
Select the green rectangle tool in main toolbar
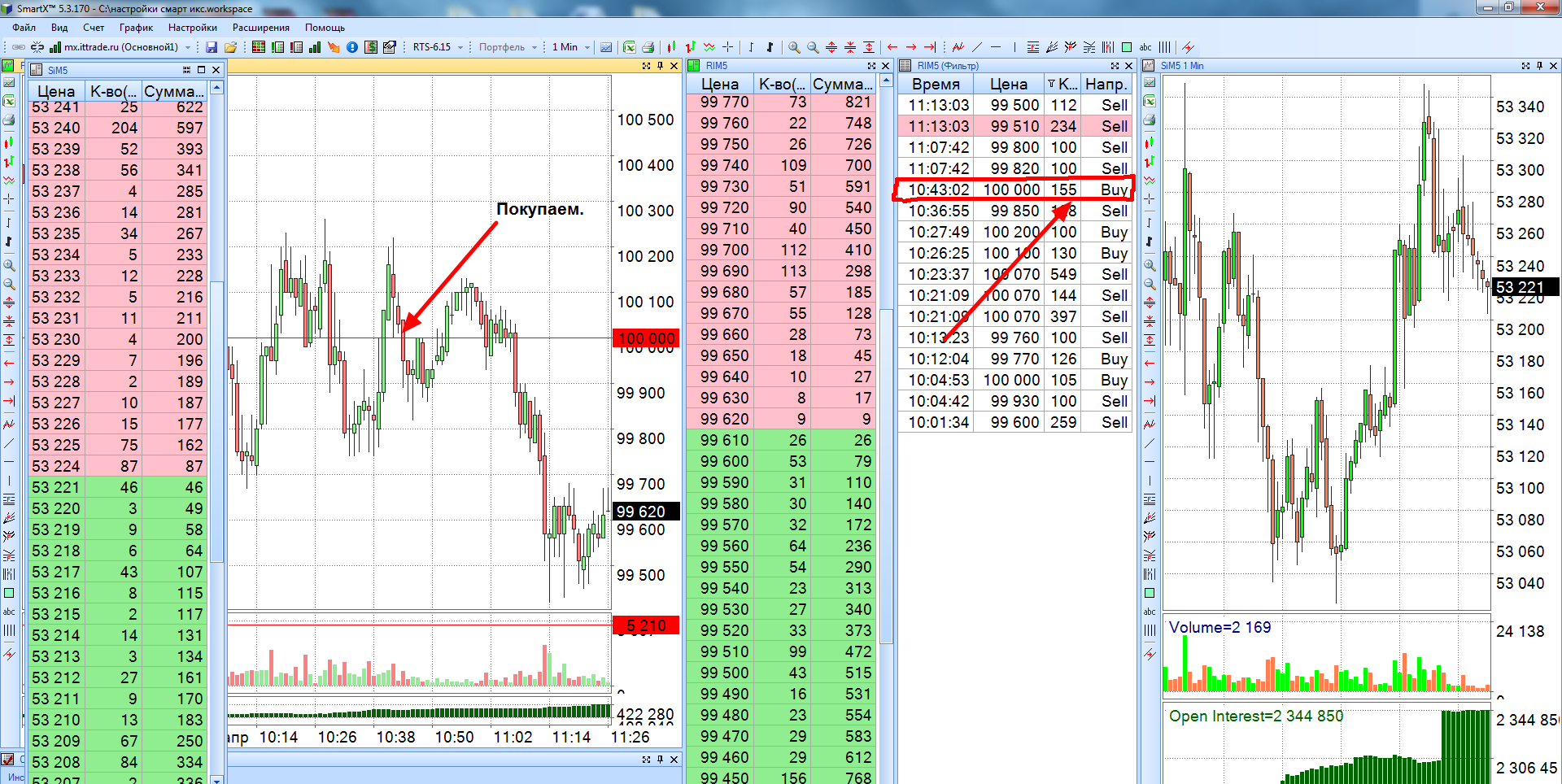[1127, 47]
